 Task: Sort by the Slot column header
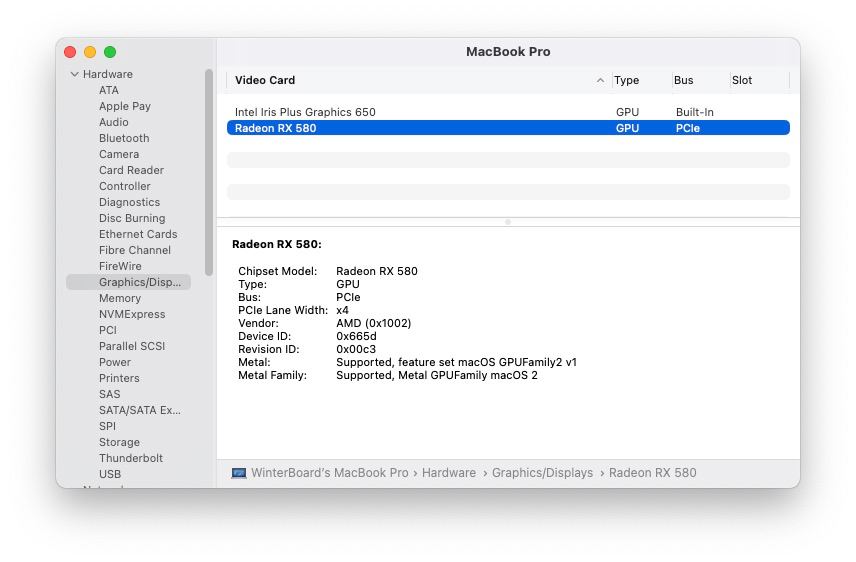(742, 80)
